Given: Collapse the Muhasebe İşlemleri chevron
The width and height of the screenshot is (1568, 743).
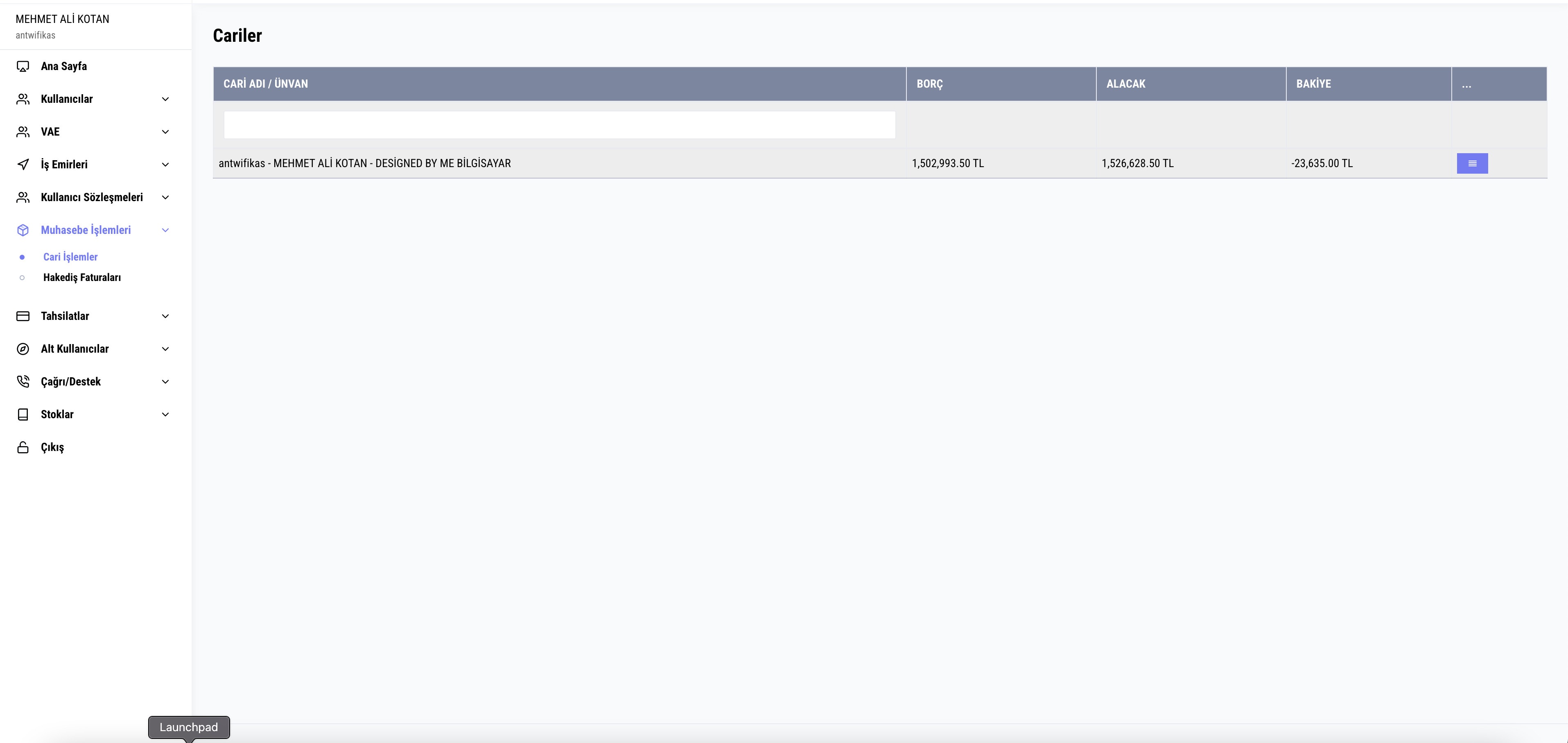Looking at the screenshot, I should click(165, 230).
